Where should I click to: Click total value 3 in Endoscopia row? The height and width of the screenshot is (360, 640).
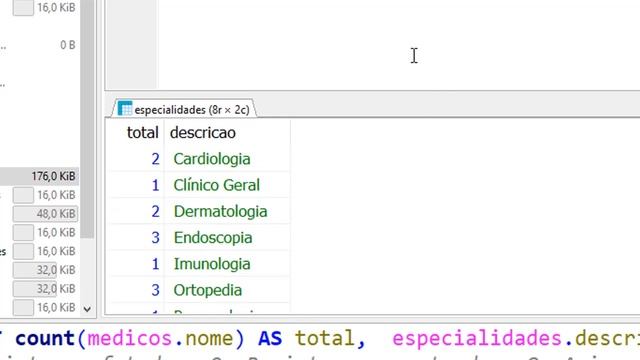click(156, 238)
